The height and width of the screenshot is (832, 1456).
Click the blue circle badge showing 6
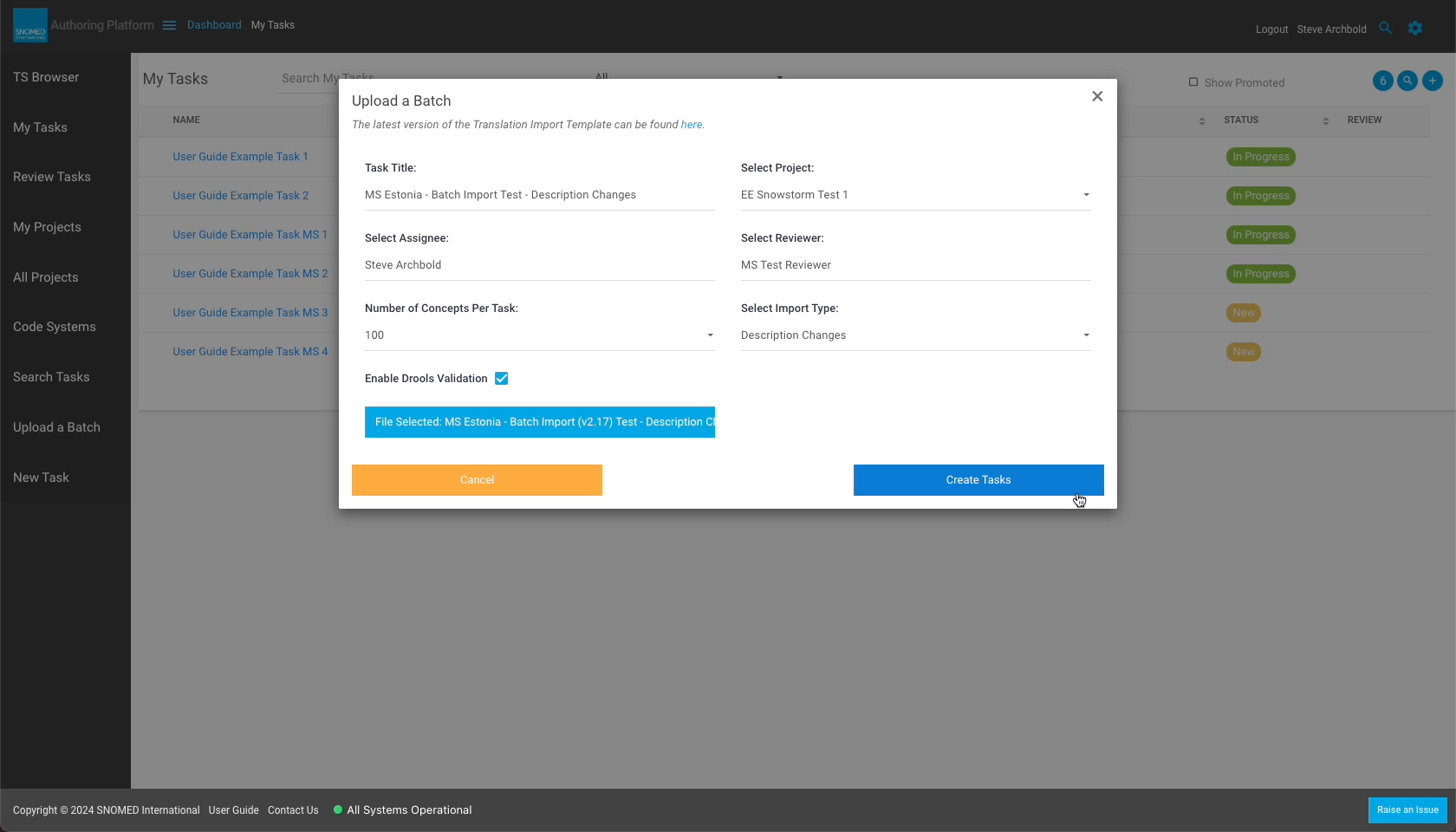click(x=1383, y=81)
